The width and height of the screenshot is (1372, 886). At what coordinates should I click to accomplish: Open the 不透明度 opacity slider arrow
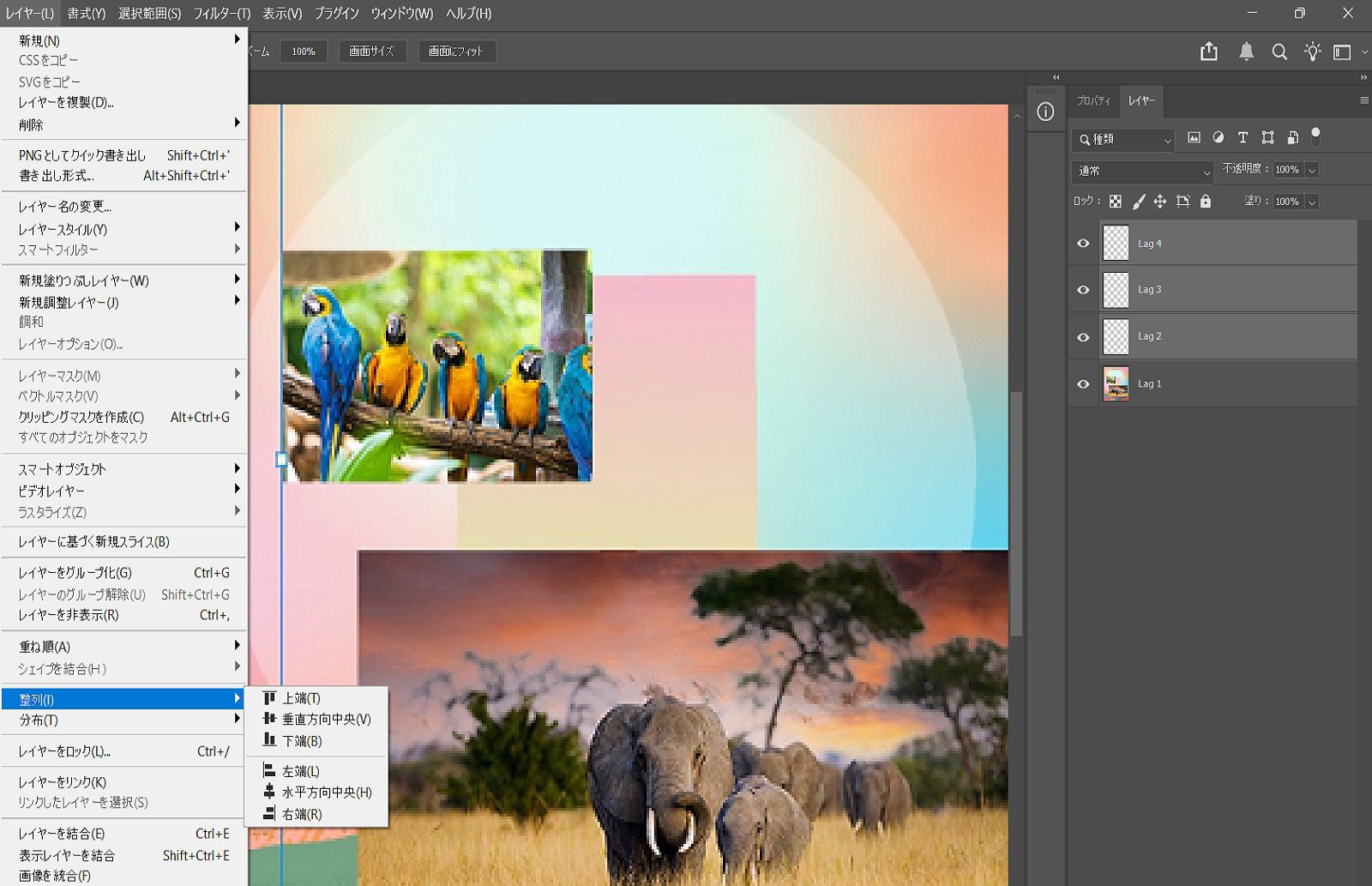pyautogui.click(x=1312, y=170)
